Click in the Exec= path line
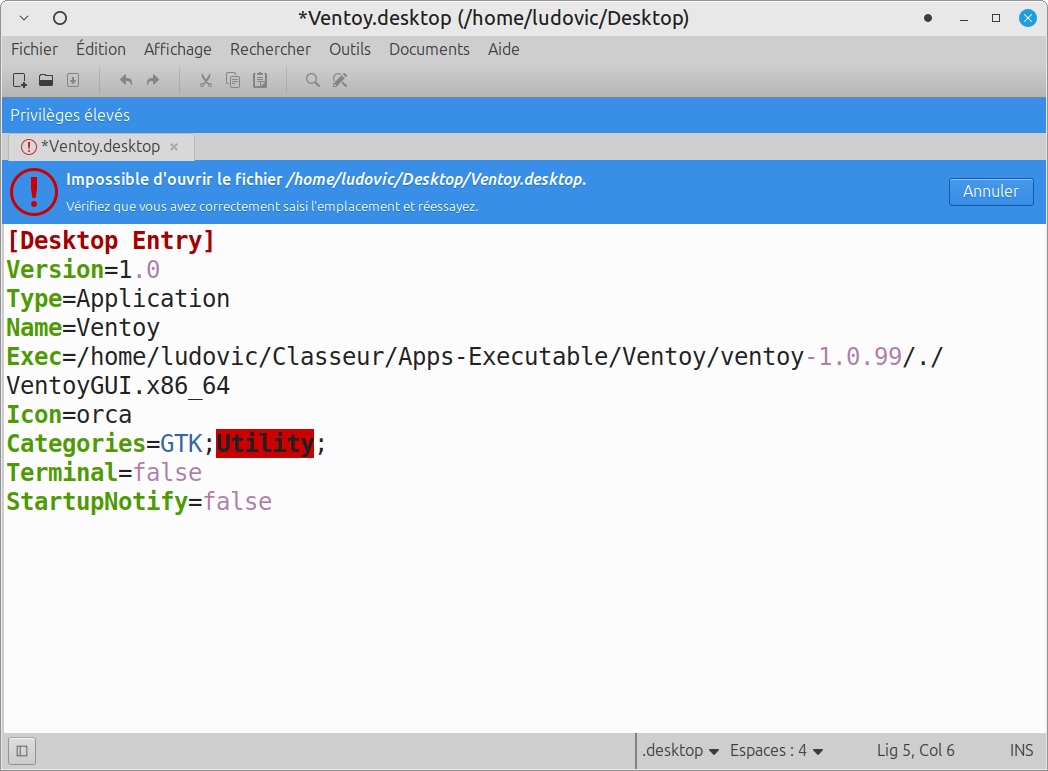 click(x=475, y=357)
